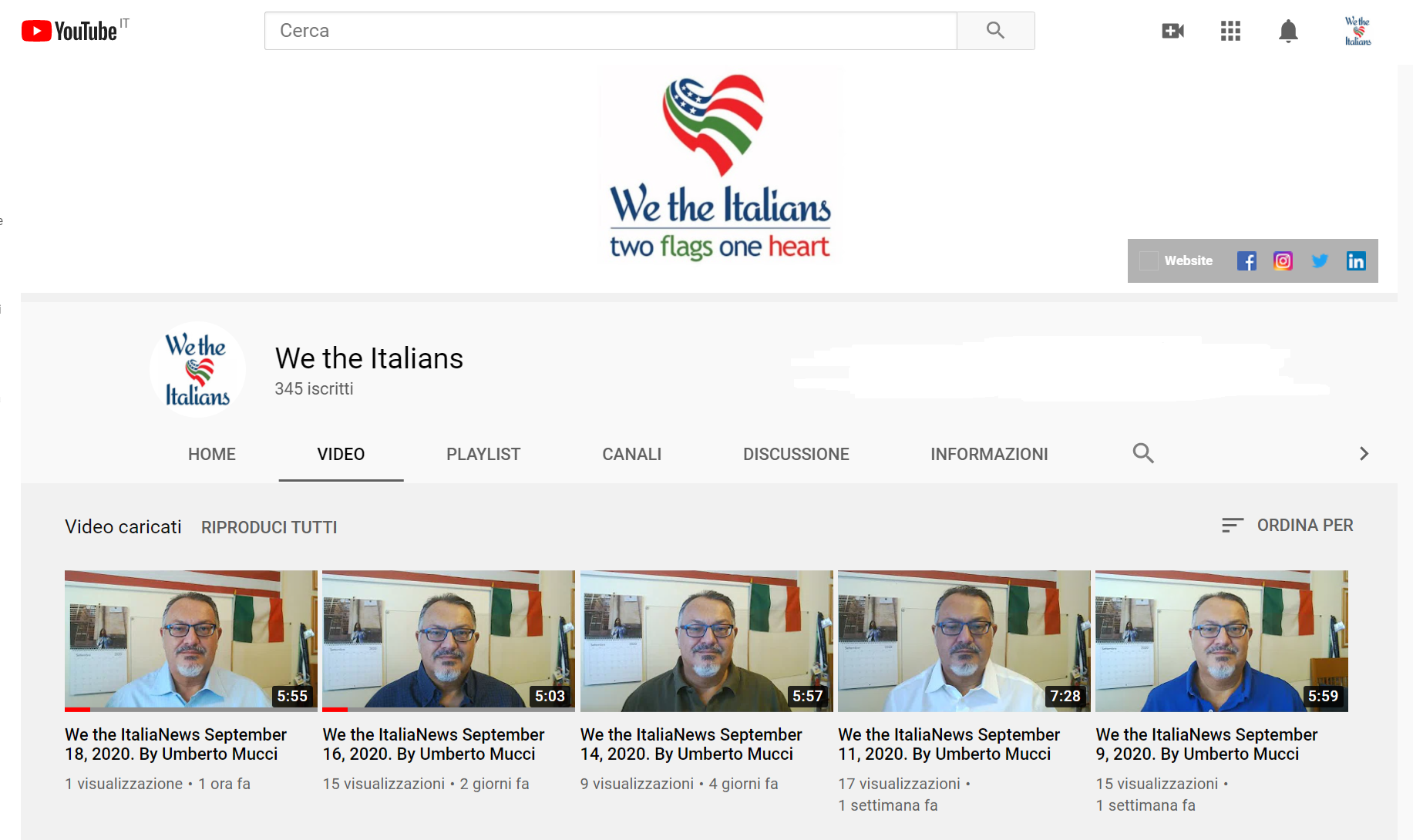Image resolution: width=1413 pixels, height=840 pixels.
Task: Switch to the INFORMAZIONI tab
Action: click(989, 454)
